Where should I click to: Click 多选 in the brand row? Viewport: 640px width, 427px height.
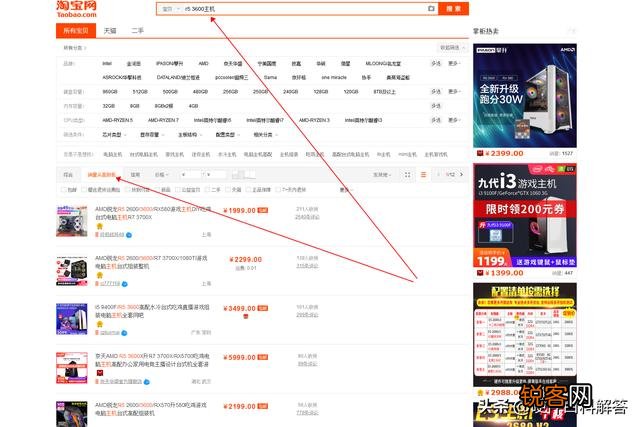436,64
